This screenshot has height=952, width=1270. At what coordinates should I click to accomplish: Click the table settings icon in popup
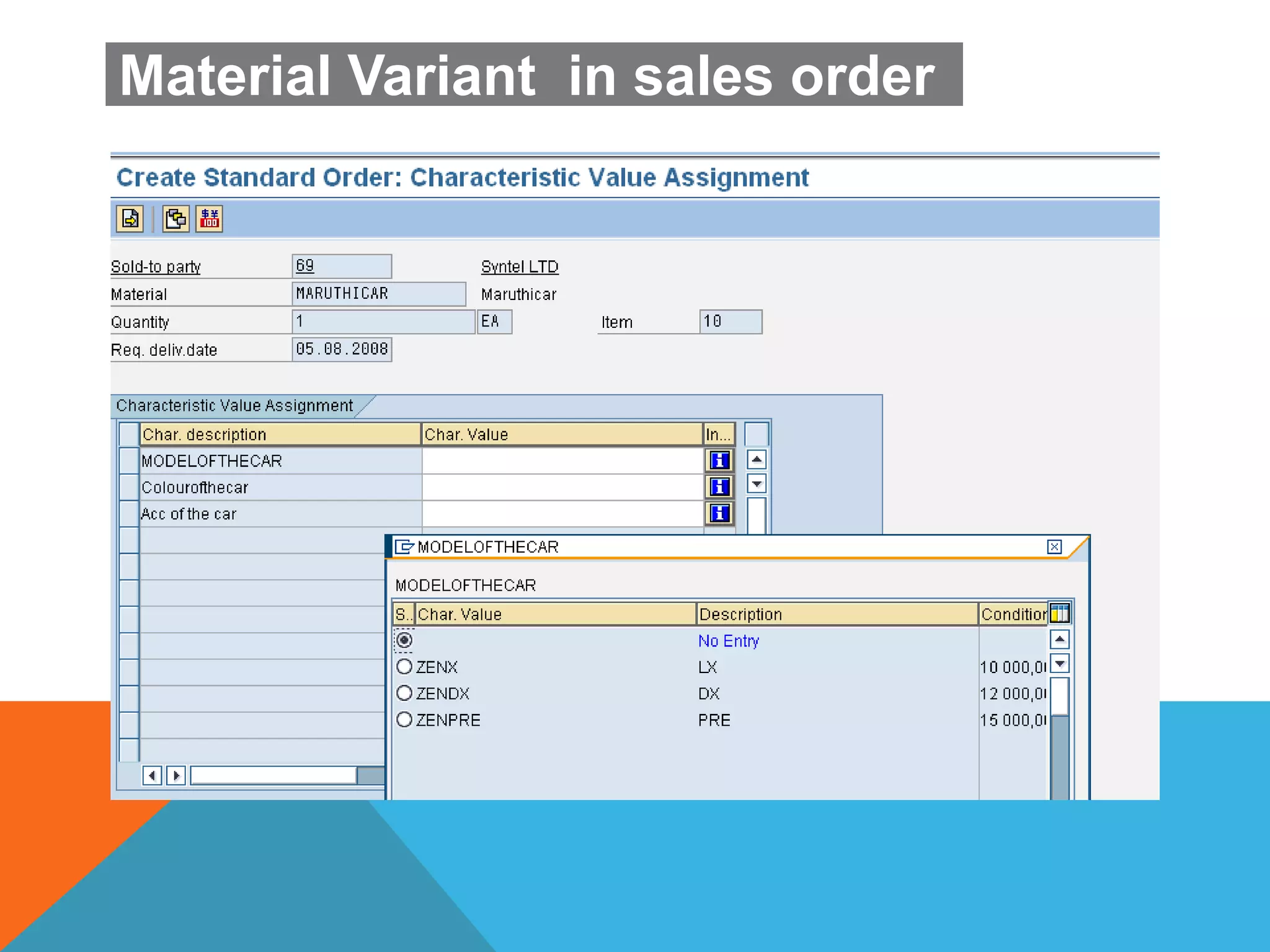click(x=1060, y=614)
